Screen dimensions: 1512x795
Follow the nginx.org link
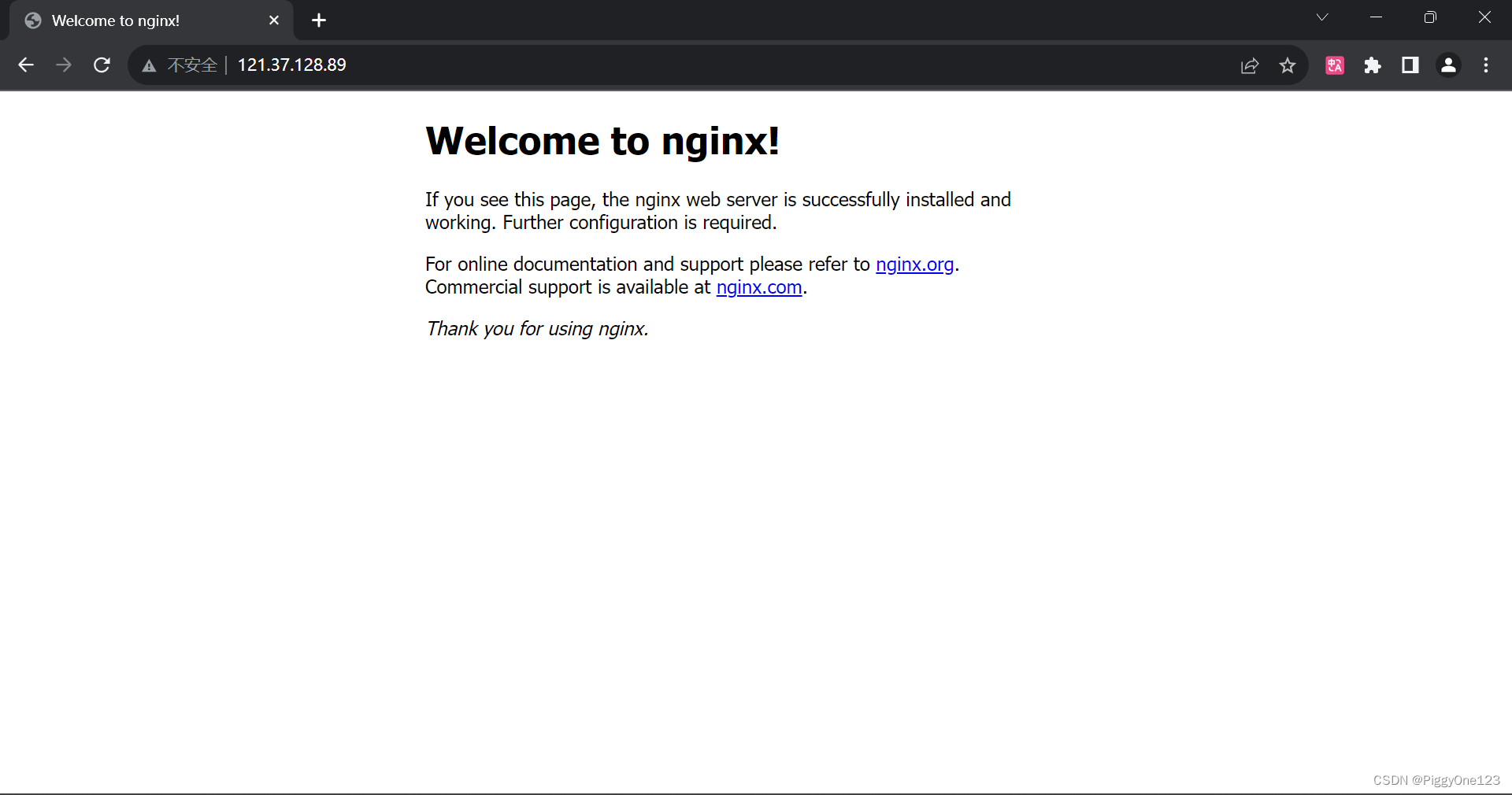914,264
